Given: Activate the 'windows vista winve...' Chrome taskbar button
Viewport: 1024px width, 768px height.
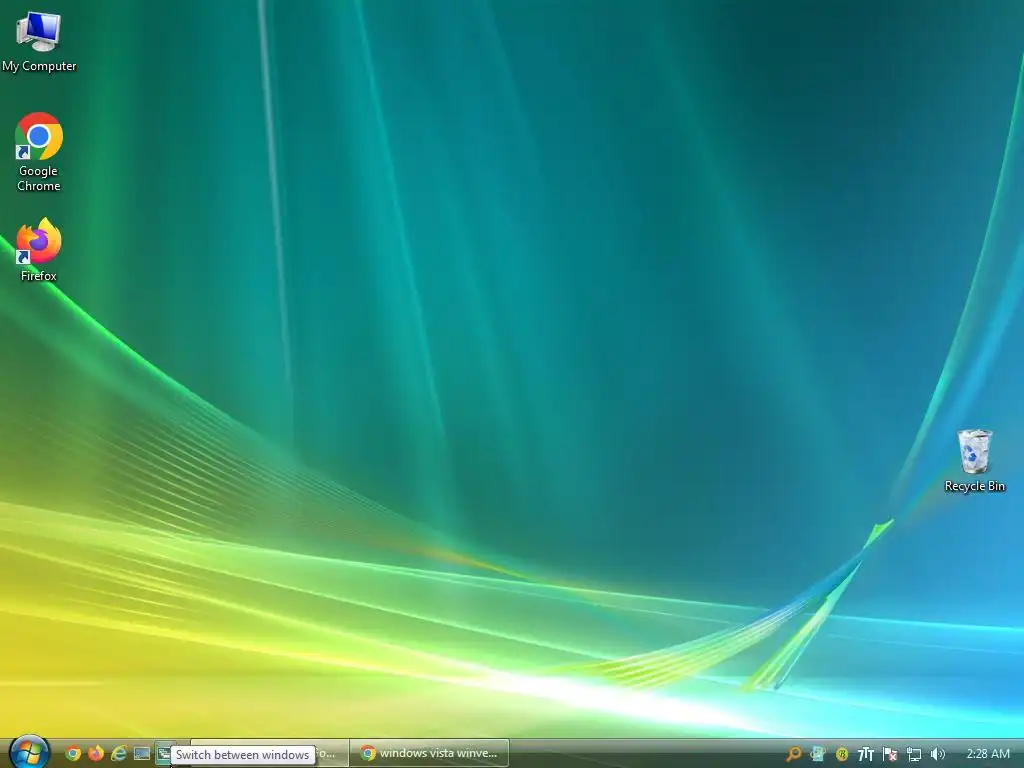Looking at the screenshot, I should tap(429, 753).
